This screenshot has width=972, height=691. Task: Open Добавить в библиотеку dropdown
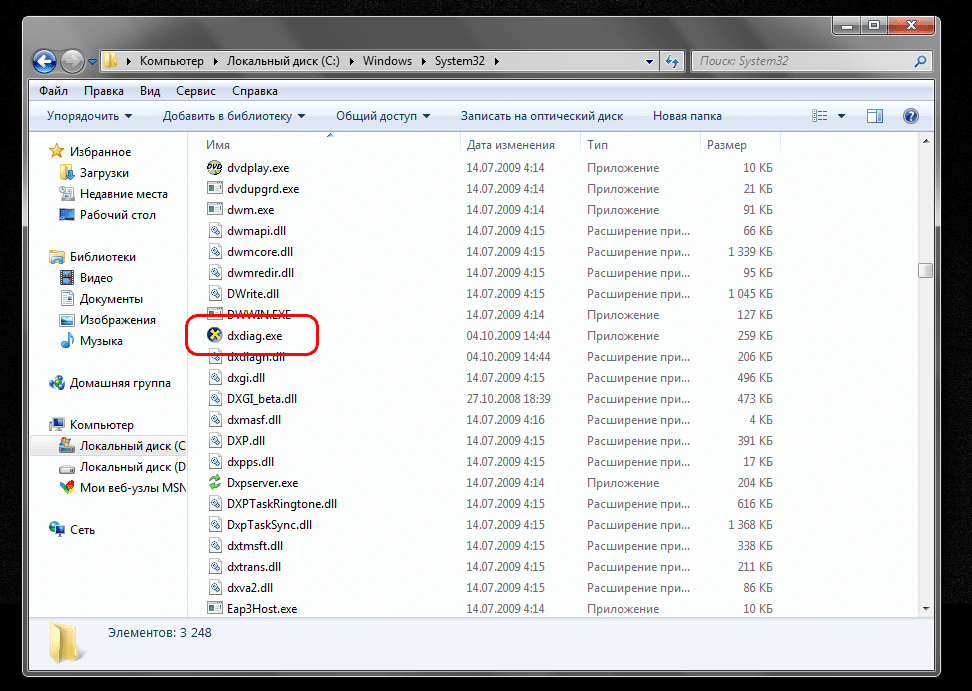pos(234,116)
